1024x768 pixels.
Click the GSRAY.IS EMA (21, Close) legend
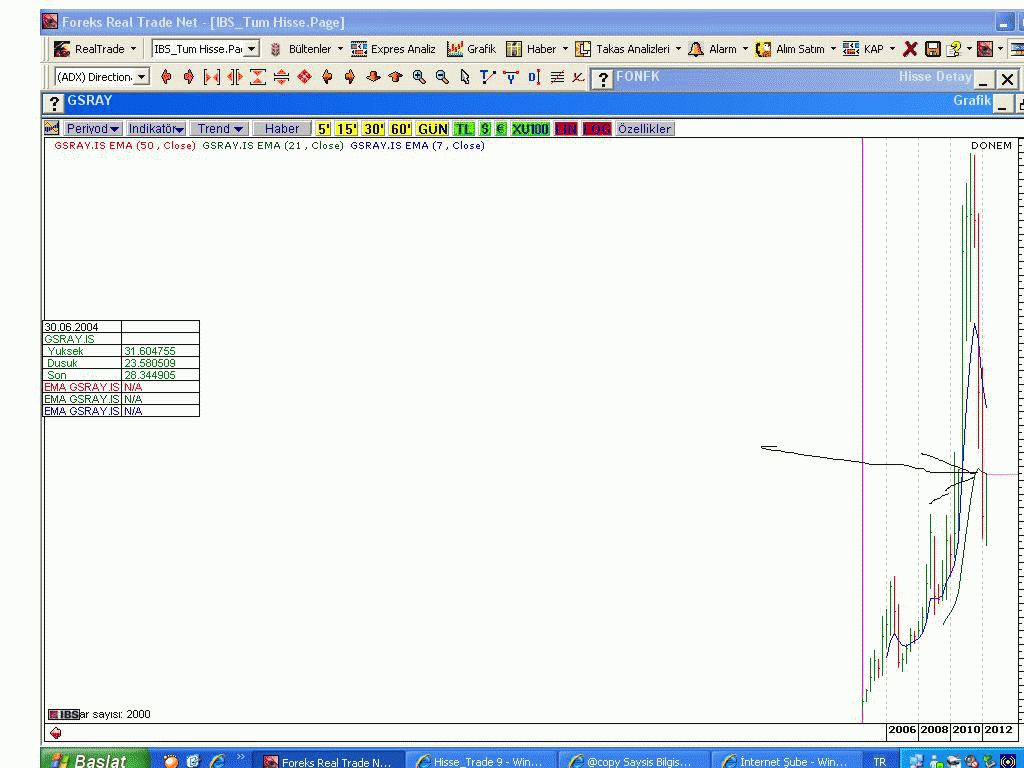tap(273, 146)
